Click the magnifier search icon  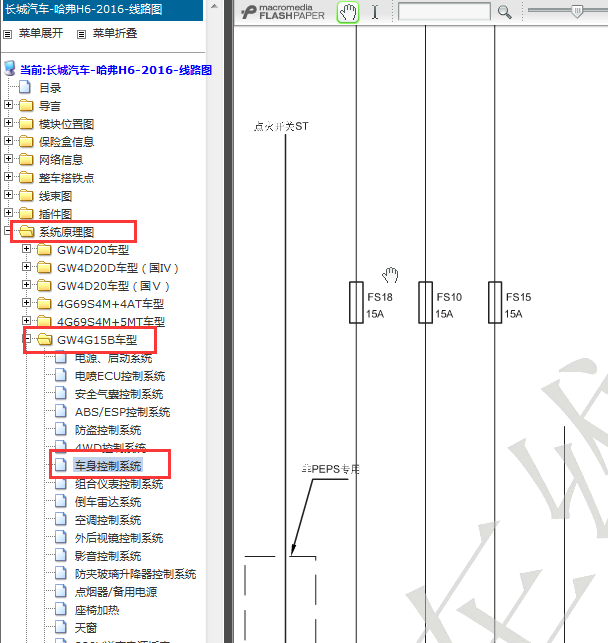(x=504, y=12)
